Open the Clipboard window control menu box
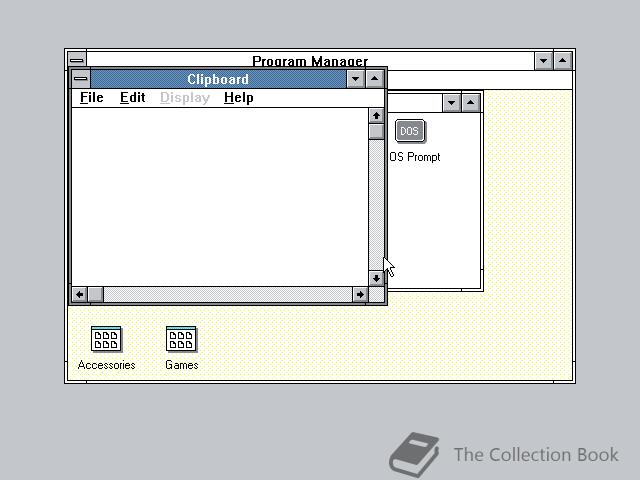 click(x=81, y=79)
